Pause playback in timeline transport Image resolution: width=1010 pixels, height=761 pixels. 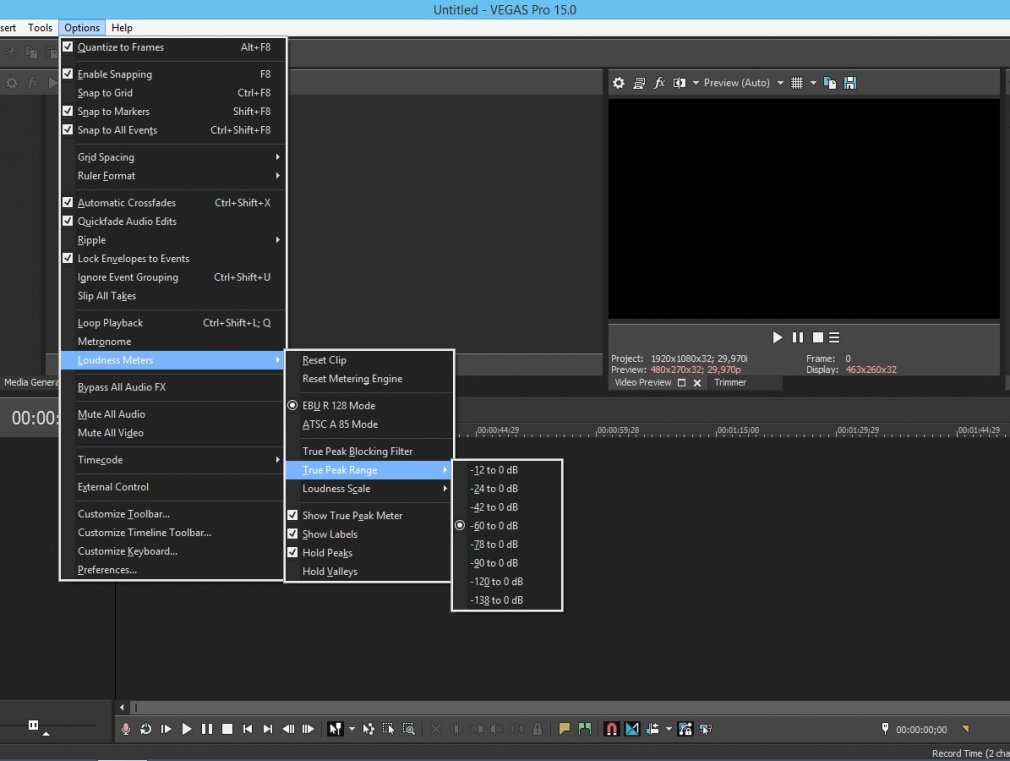pyautogui.click(x=207, y=729)
